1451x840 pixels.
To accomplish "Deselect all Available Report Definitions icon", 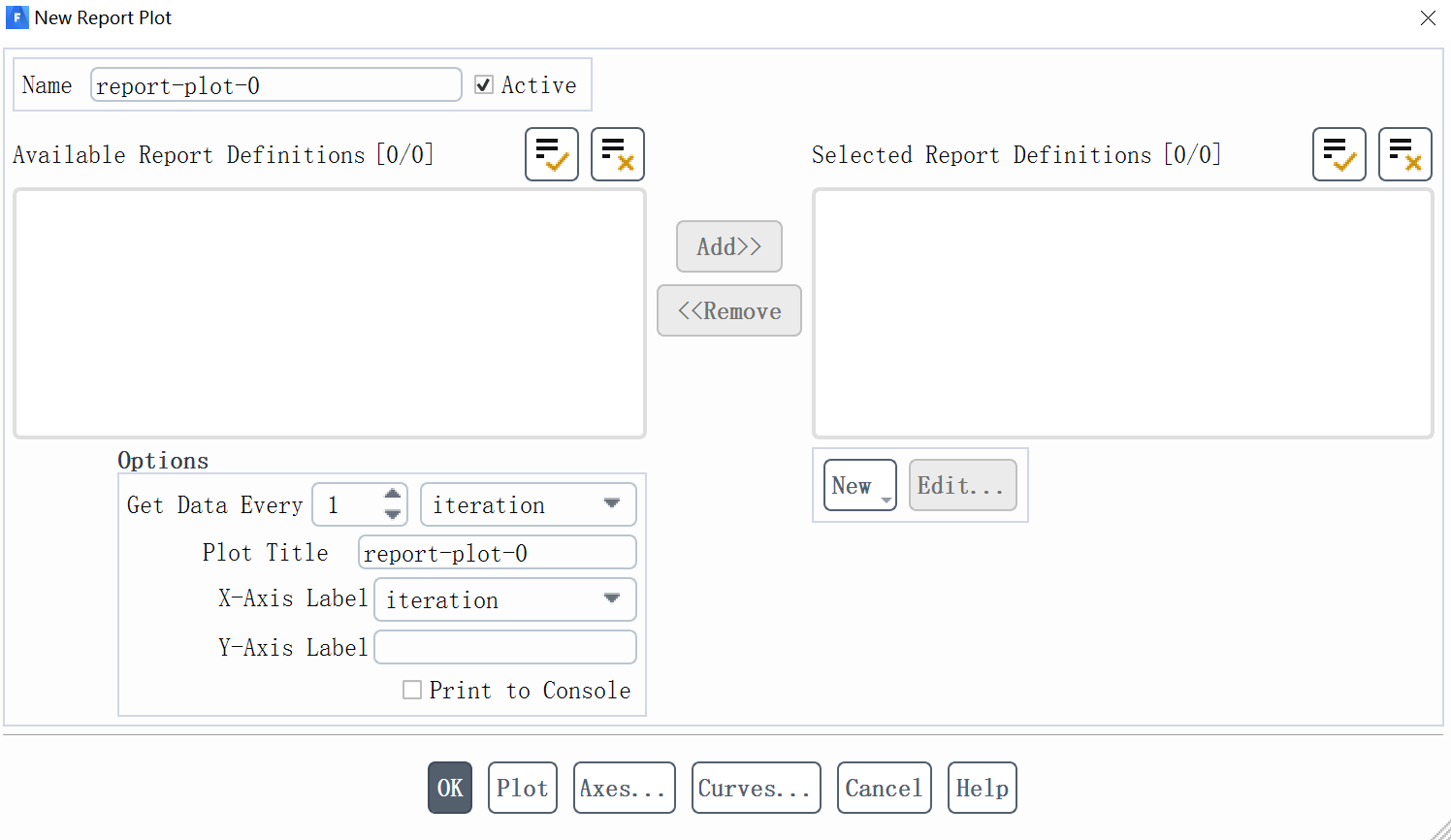I will [x=617, y=154].
